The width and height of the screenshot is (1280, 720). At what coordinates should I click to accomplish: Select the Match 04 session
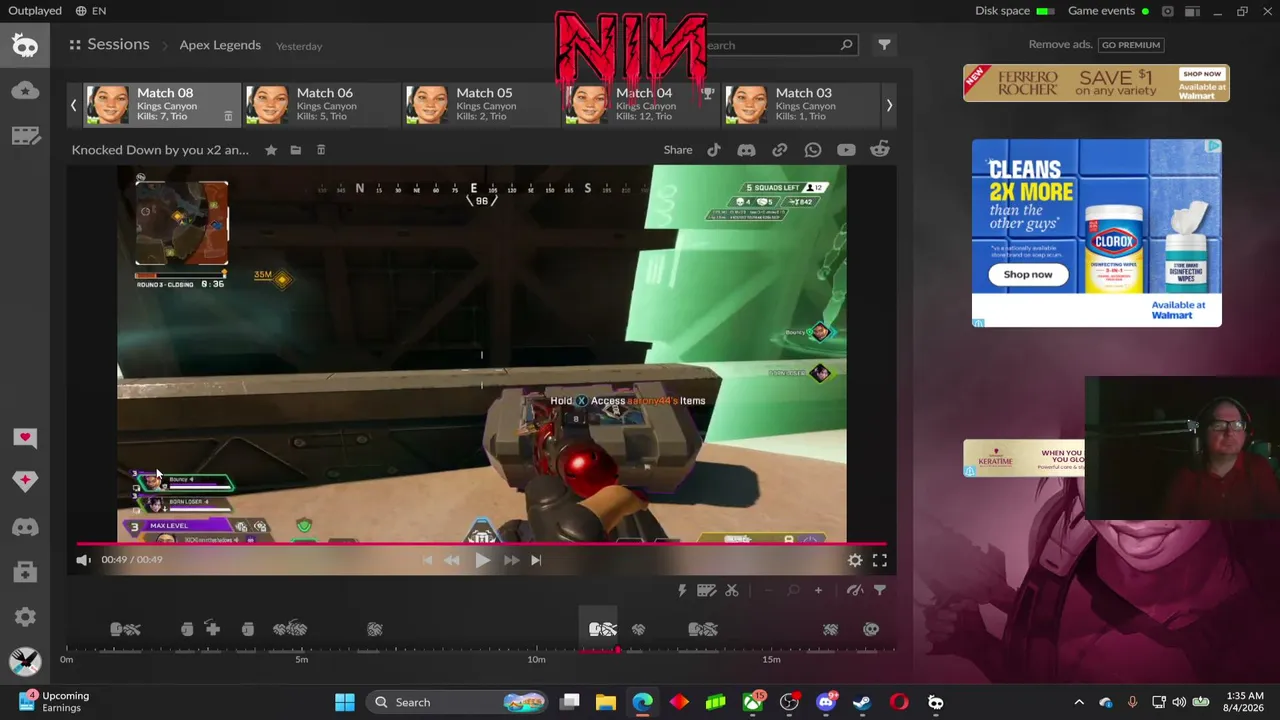tap(640, 105)
